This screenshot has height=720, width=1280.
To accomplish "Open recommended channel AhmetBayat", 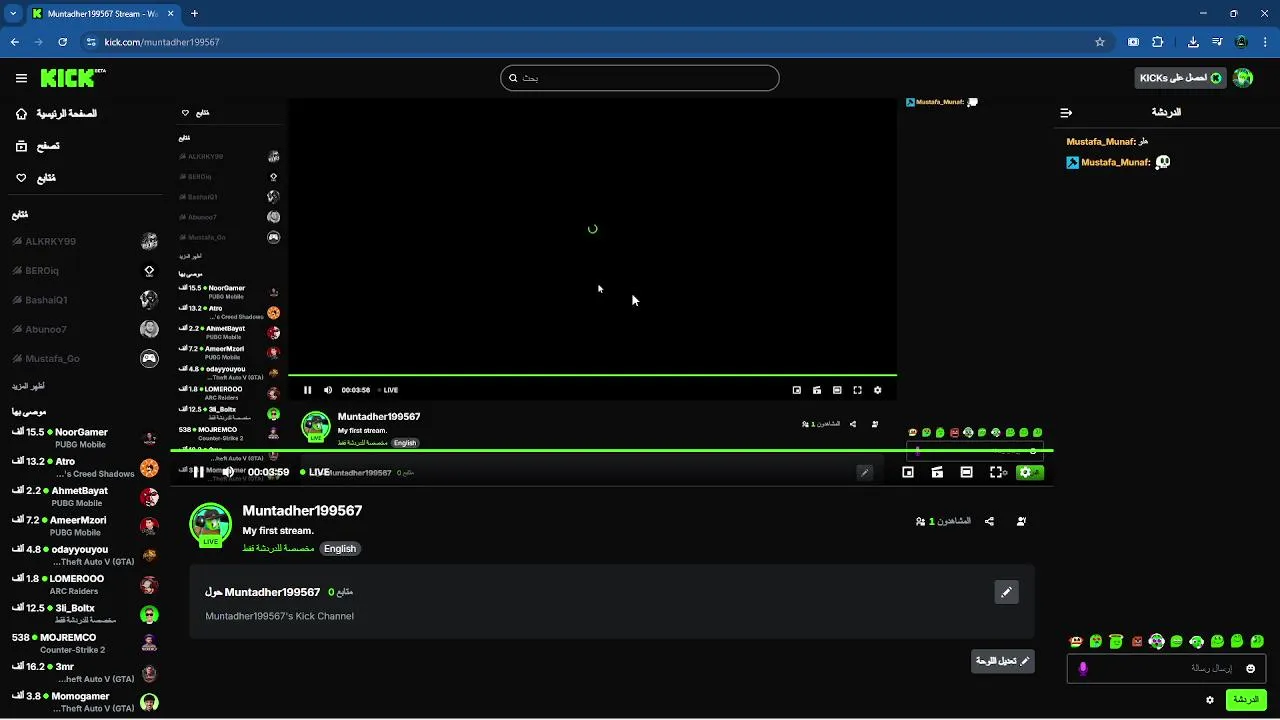I will click(x=85, y=497).
